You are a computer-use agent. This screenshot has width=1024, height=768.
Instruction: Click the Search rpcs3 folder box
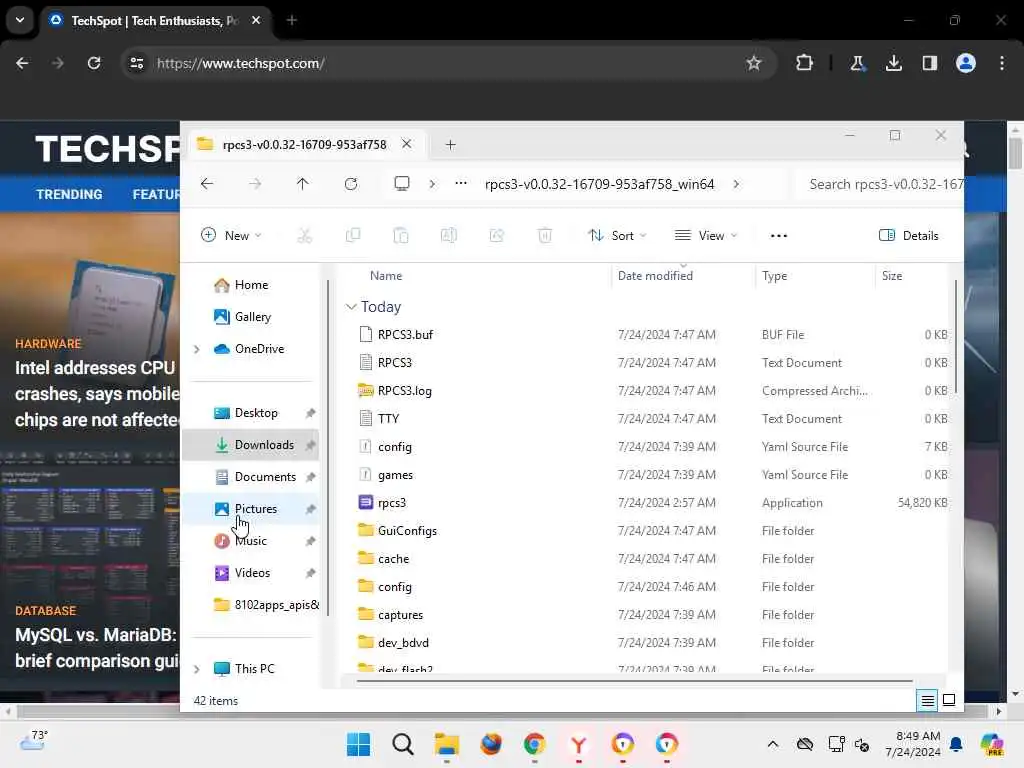[x=879, y=184]
